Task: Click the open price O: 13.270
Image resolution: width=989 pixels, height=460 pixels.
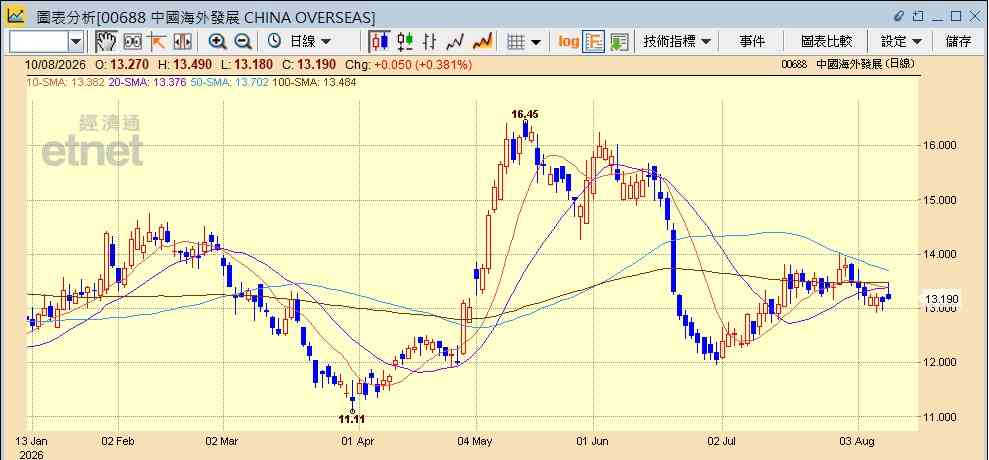Action: [121, 64]
